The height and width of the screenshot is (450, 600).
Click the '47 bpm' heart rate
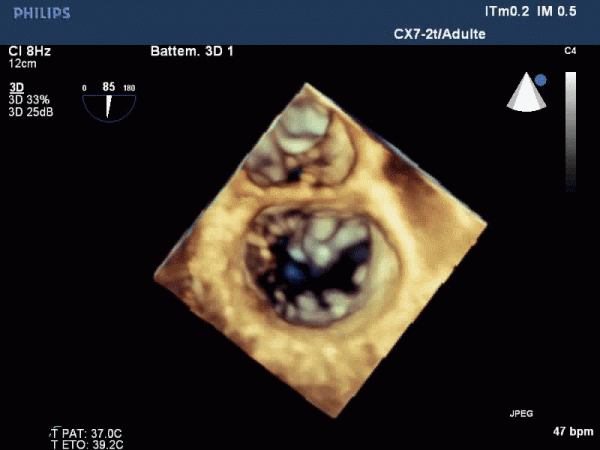[573, 432]
